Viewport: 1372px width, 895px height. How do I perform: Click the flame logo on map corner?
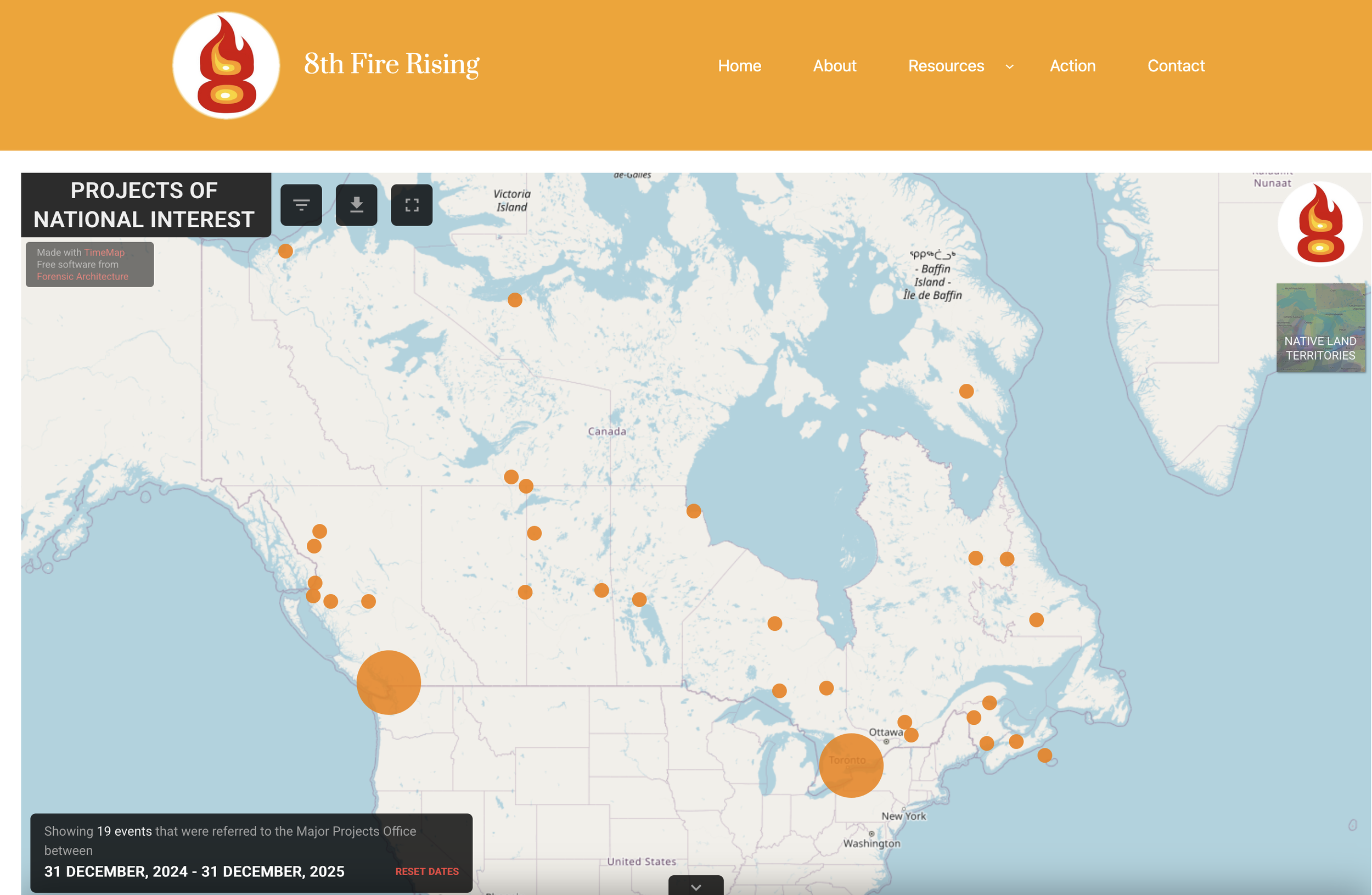[x=1320, y=225]
